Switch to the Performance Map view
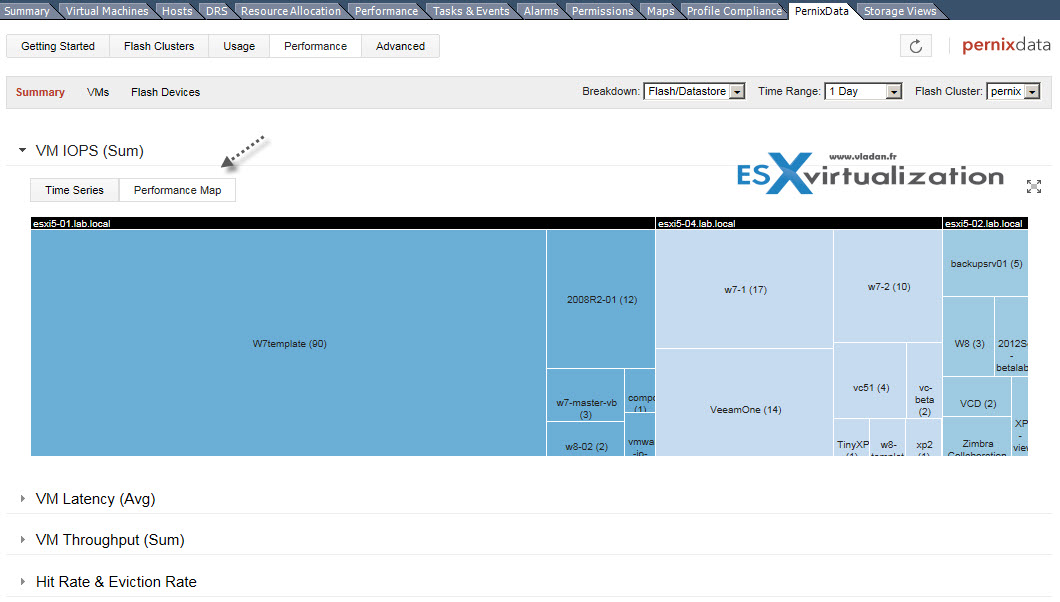This screenshot has height=602, width=1060. tap(177, 190)
